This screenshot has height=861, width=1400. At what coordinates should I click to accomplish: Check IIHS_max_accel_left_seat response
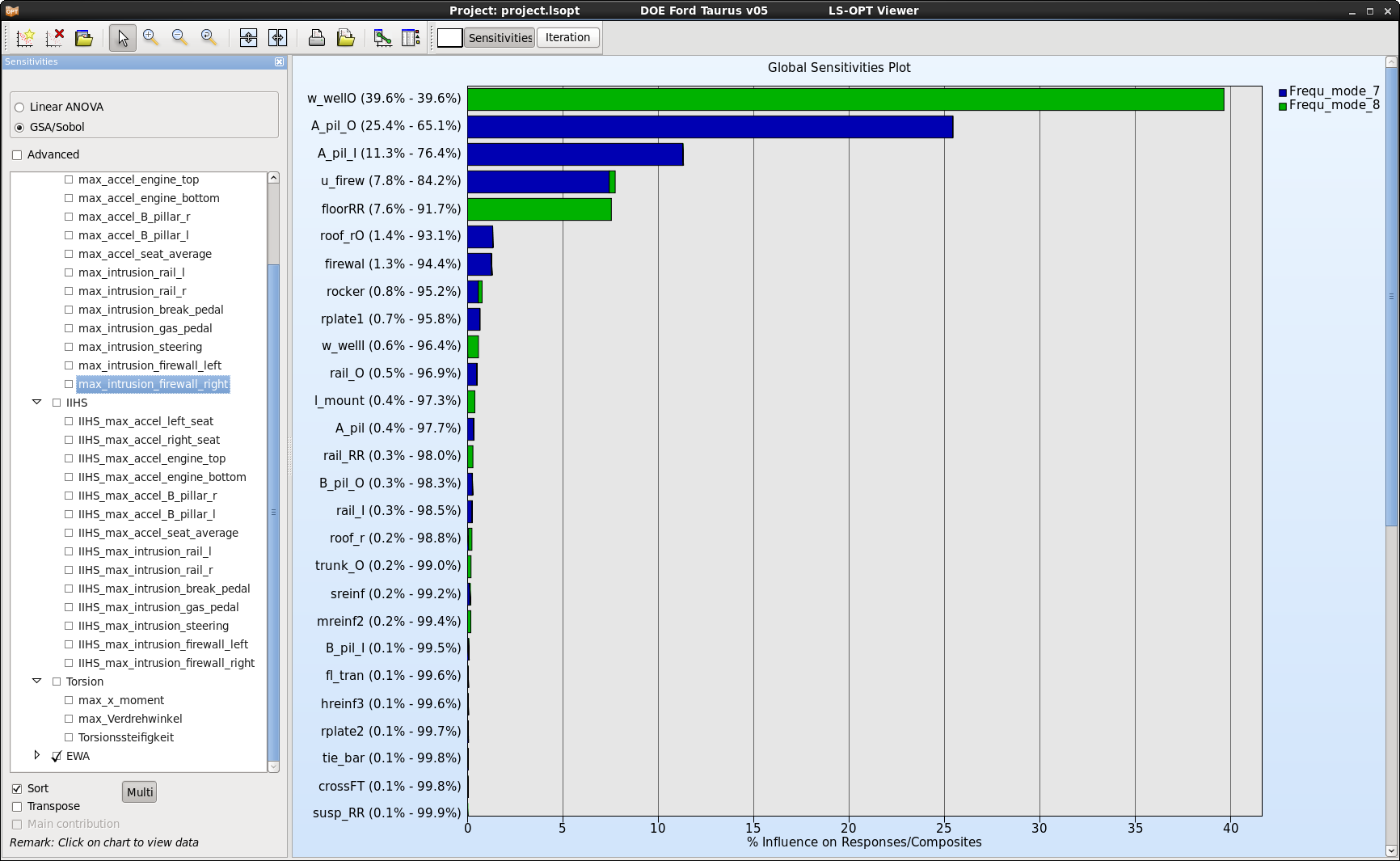coord(69,421)
